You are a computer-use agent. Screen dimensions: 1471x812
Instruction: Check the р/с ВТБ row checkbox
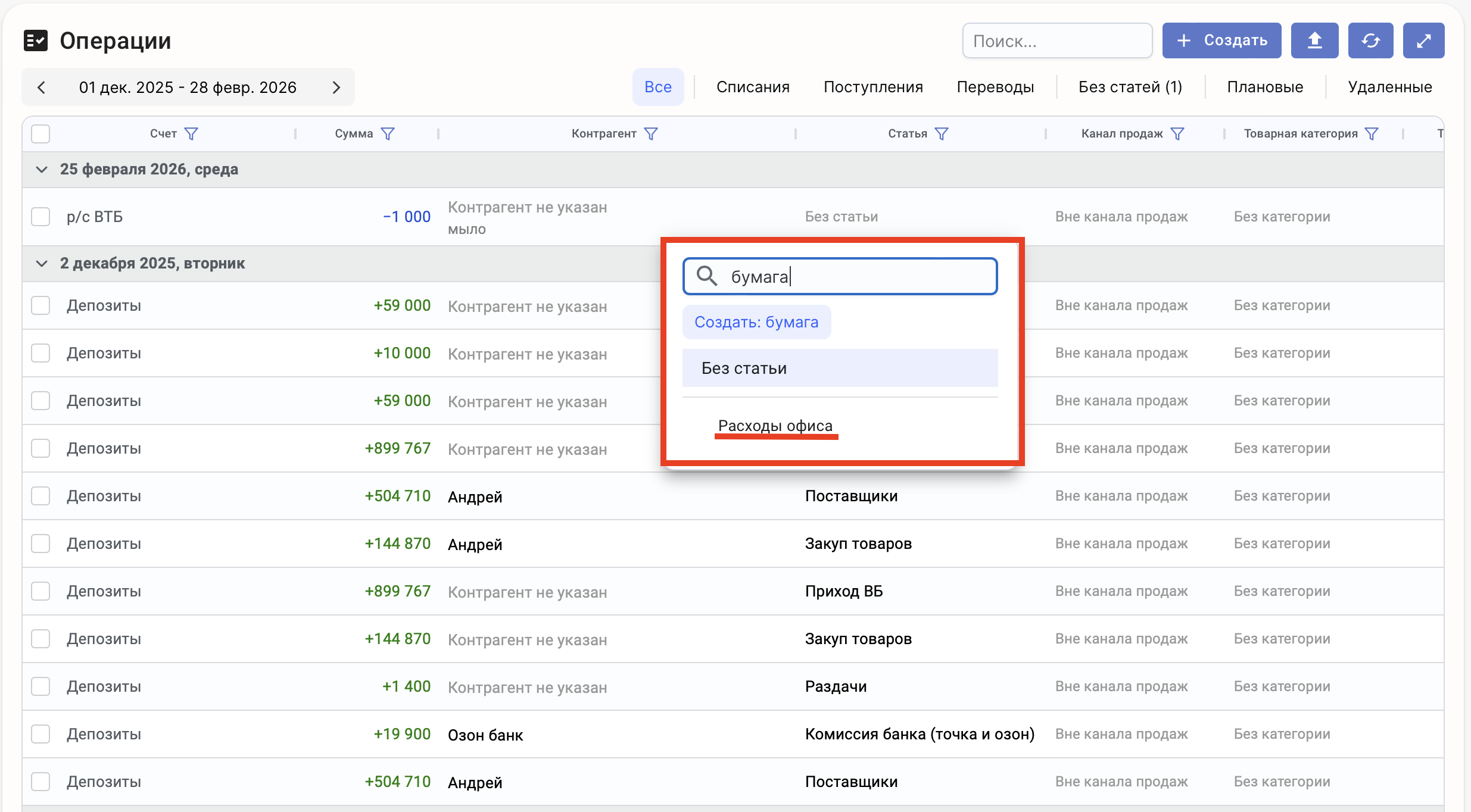[x=40, y=217]
